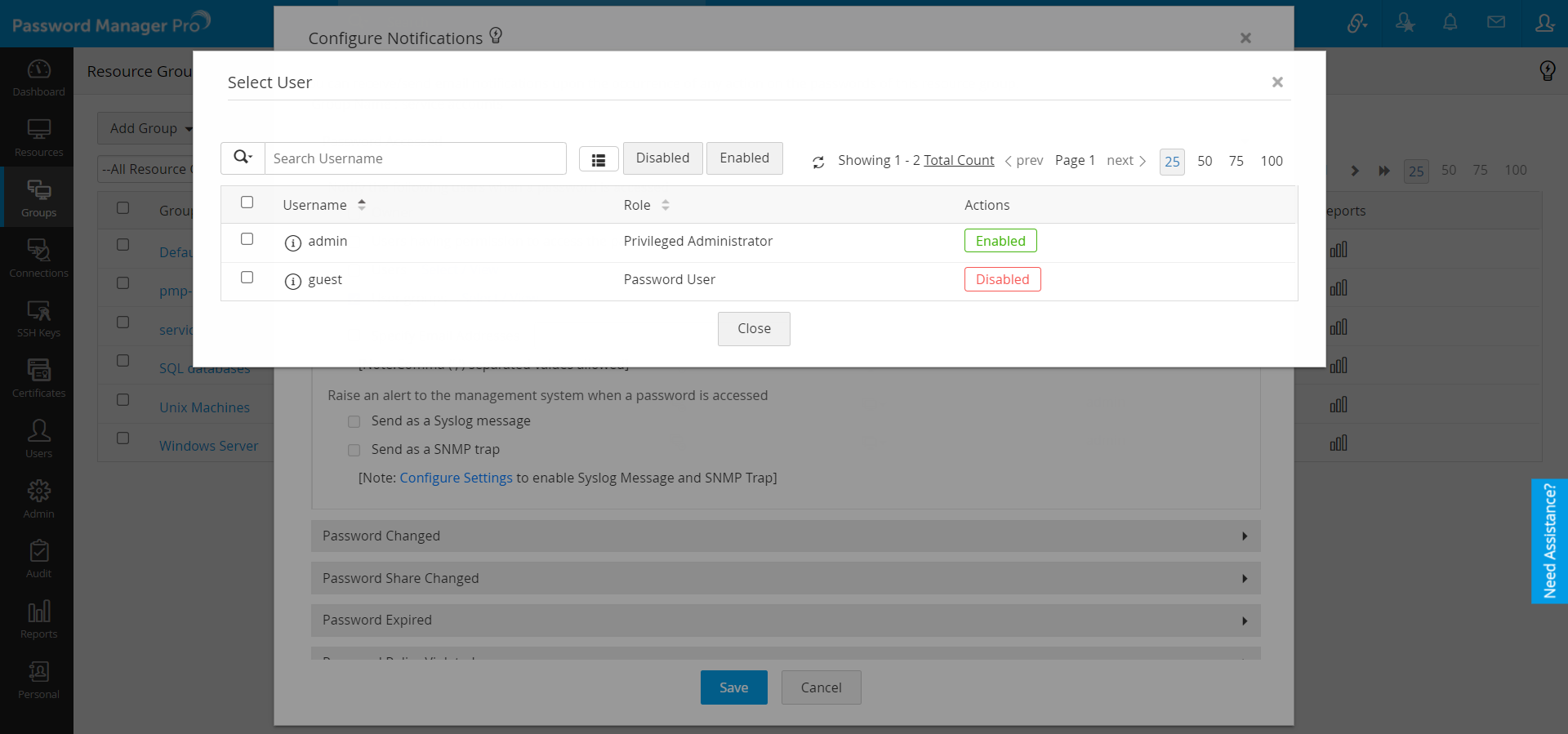Open the Unix Machines group link

coord(204,407)
